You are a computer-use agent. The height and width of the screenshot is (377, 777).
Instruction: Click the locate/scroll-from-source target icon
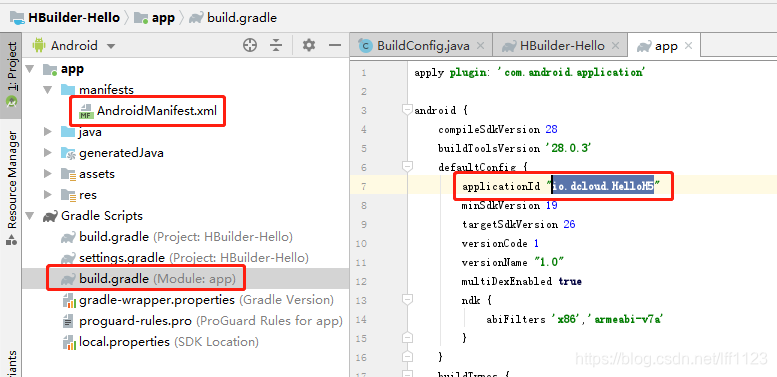tap(250, 46)
